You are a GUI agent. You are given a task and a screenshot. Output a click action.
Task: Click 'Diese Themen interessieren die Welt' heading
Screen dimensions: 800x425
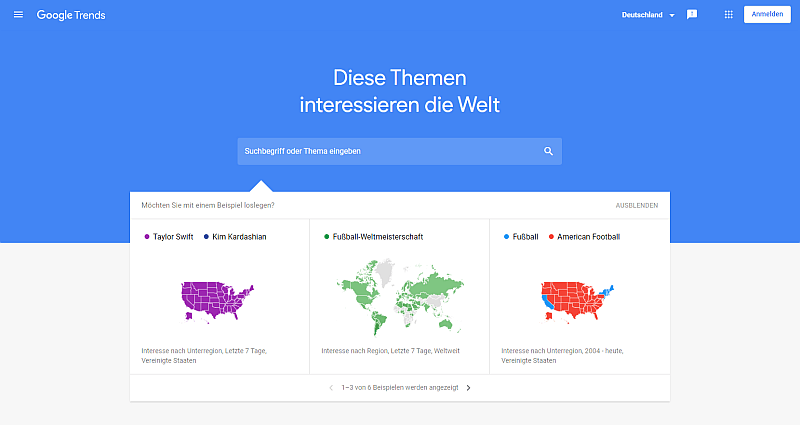click(399, 91)
